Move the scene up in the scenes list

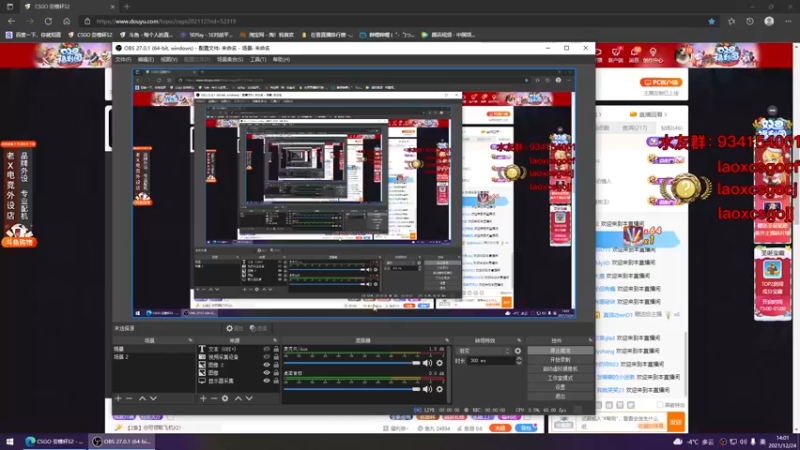[x=142, y=398]
